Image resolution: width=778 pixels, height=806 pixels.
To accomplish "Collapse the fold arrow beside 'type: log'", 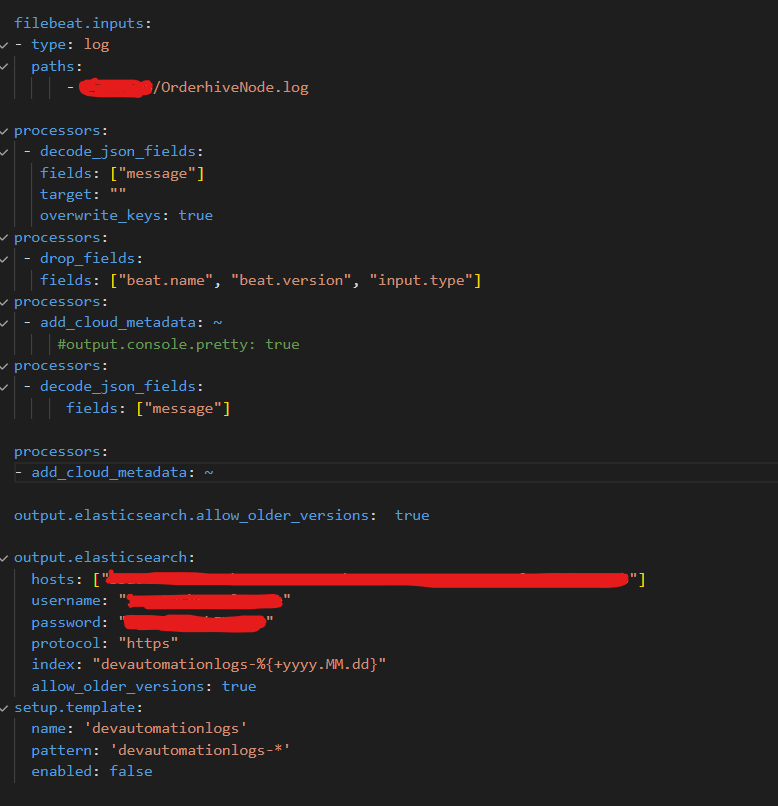I will (4, 45).
